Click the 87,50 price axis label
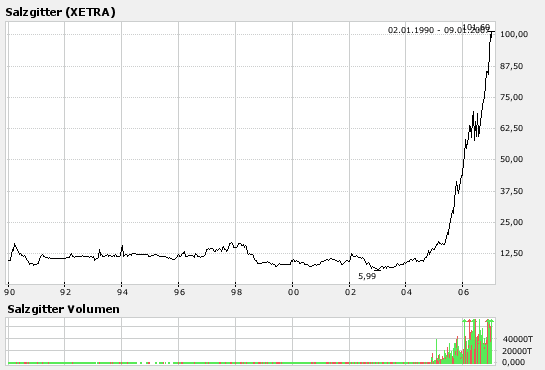545x370 pixels. point(511,66)
